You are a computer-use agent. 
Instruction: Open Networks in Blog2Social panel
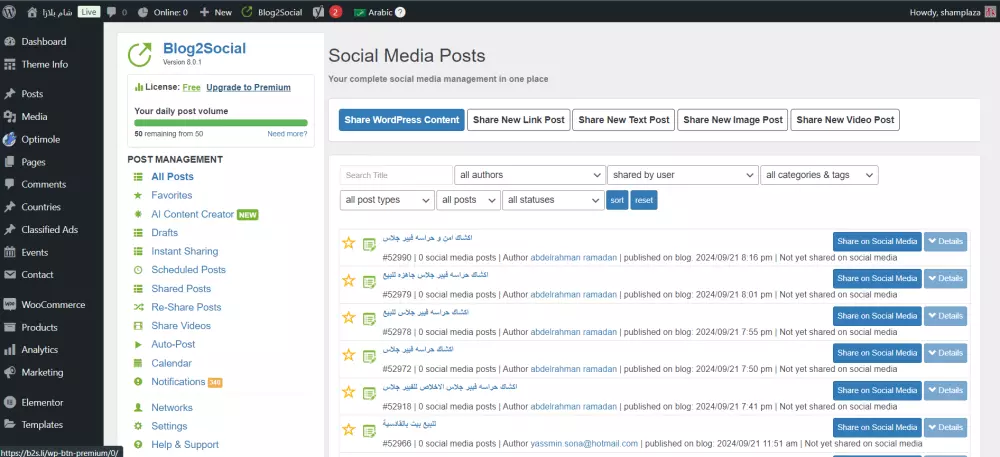pyautogui.click(x=172, y=407)
